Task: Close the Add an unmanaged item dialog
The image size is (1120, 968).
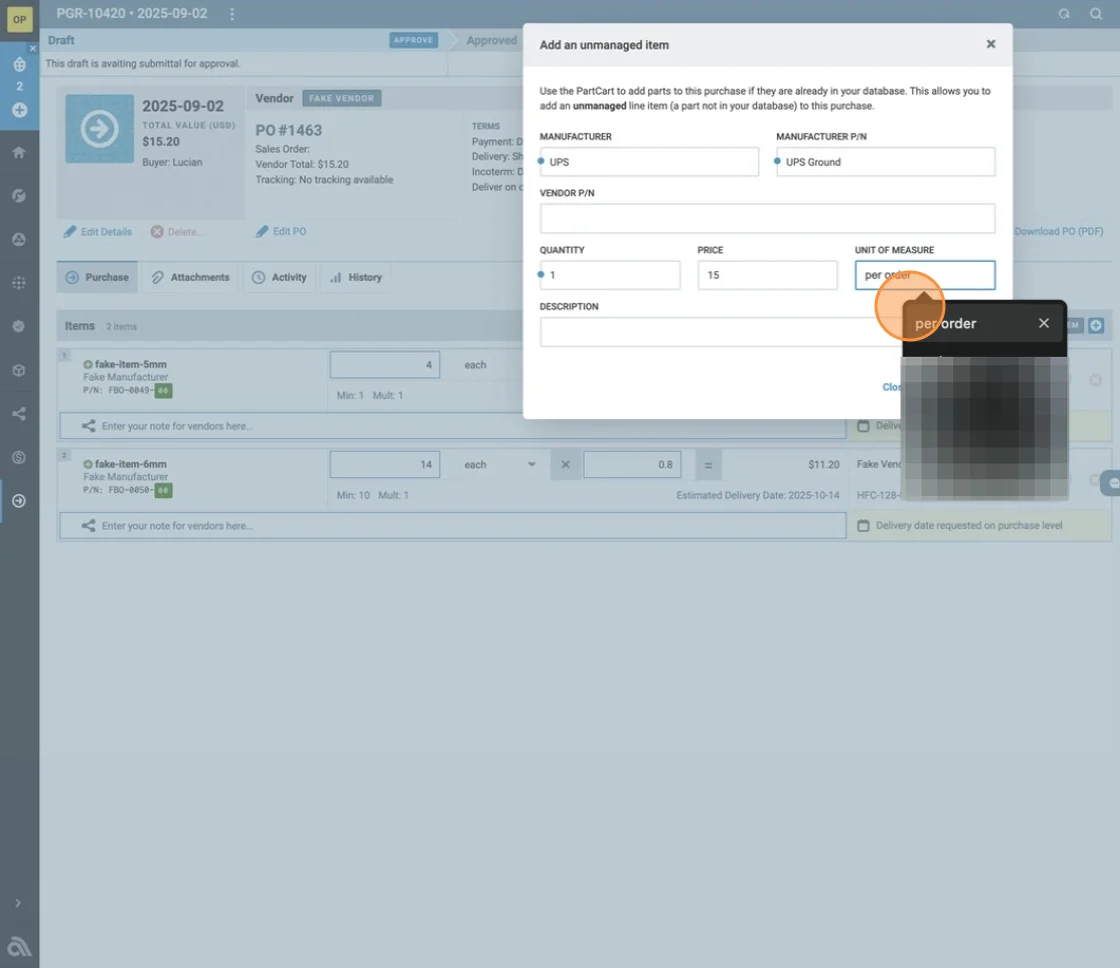Action: [x=990, y=44]
